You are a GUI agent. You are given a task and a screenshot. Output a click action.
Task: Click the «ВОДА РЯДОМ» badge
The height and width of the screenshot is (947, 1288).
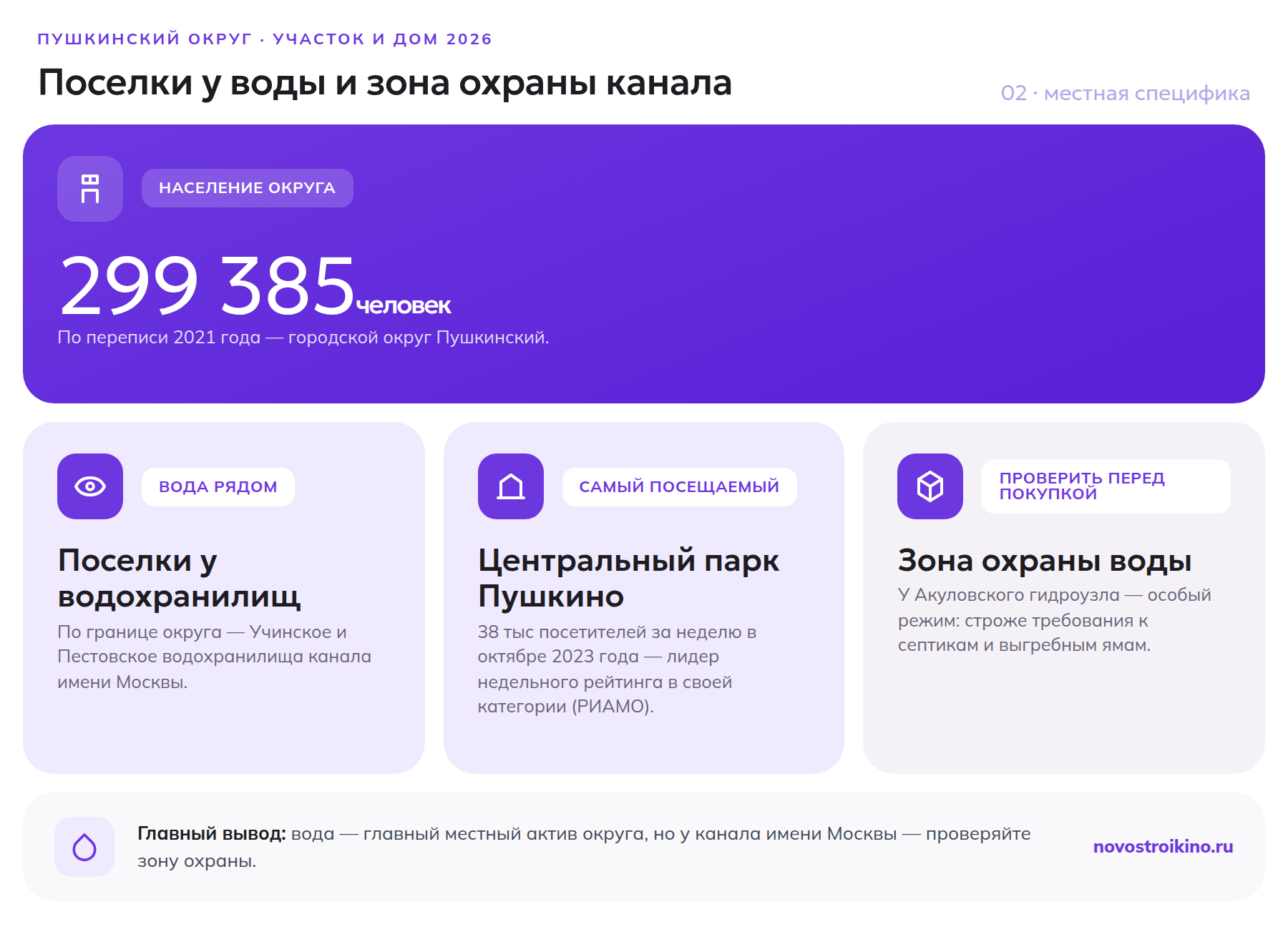(218, 487)
